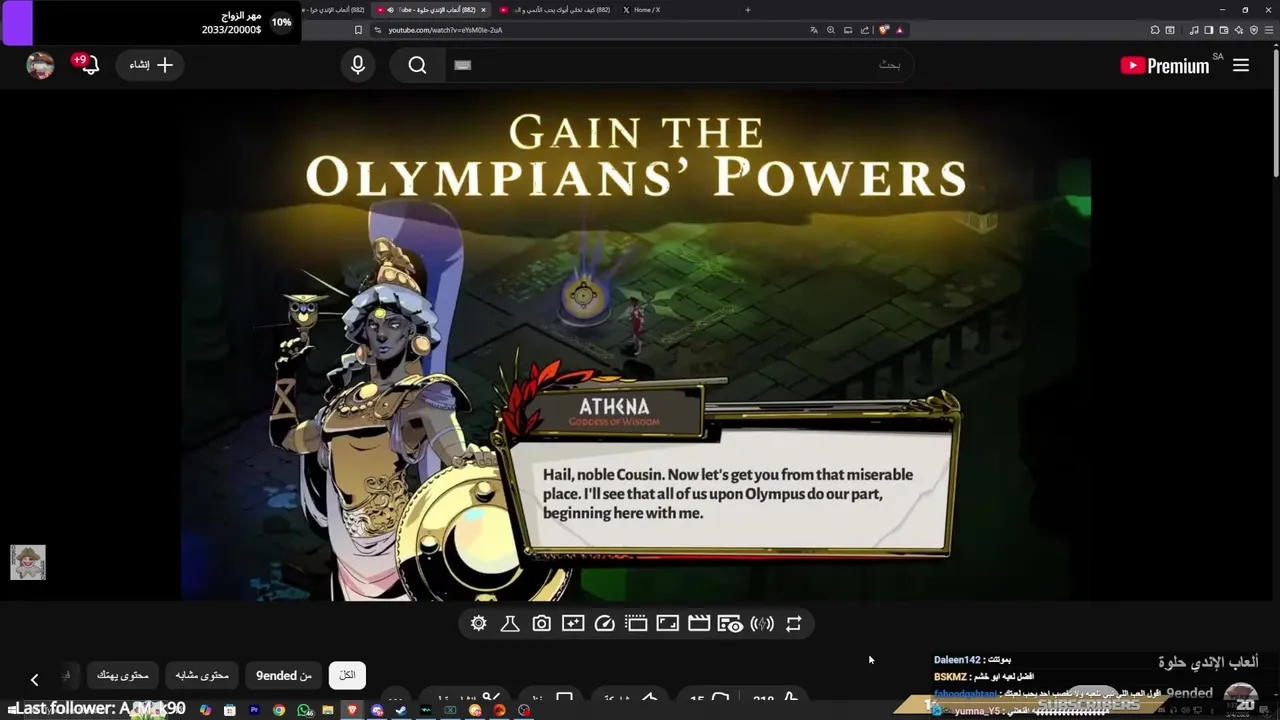Toggle the browser sidebar panel icon
Screen dimensions: 1280x720
pyautogui.click(x=1209, y=30)
